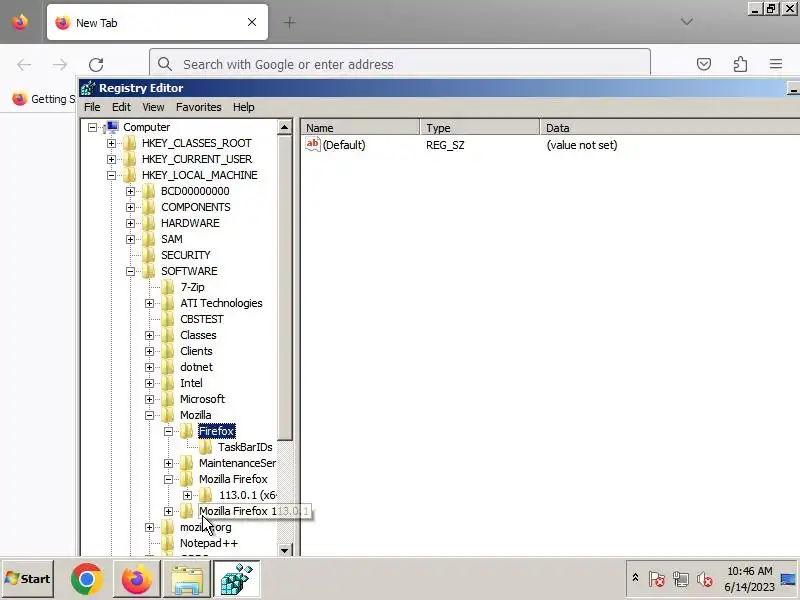Select the 7-Zip key
The image size is (800, 600).
(192, 287)
